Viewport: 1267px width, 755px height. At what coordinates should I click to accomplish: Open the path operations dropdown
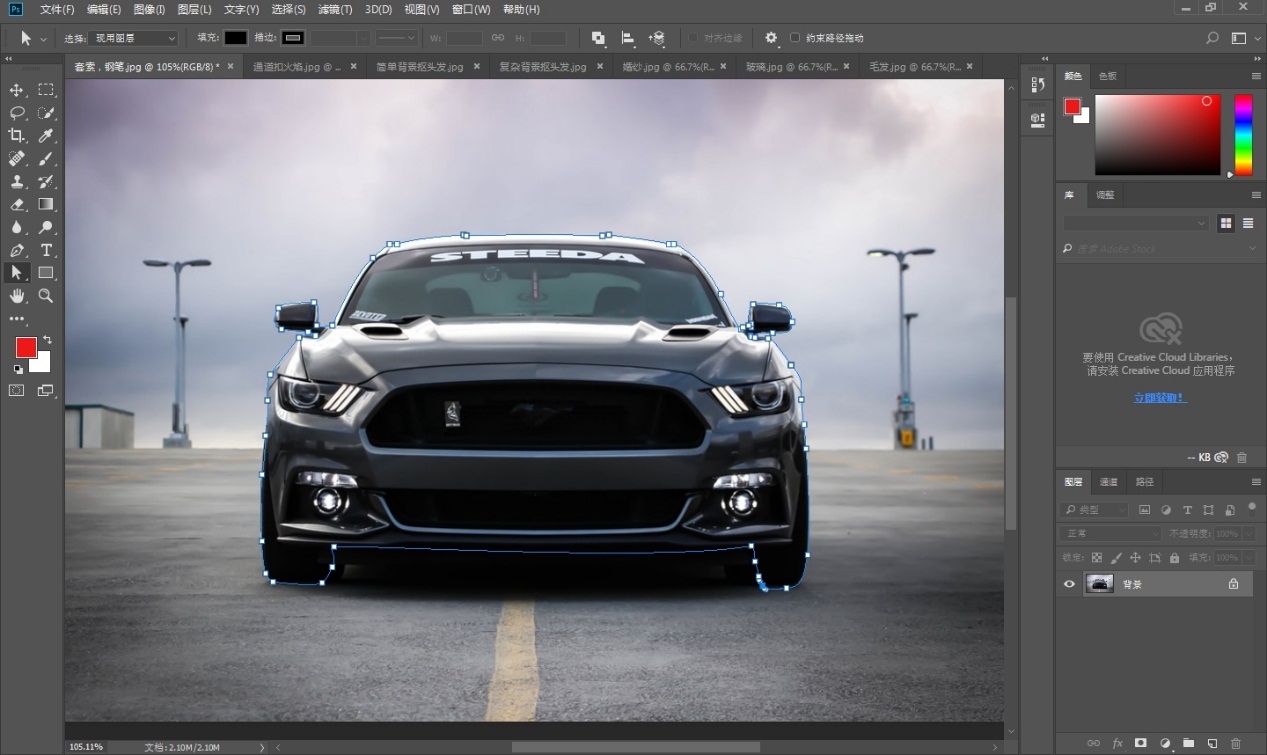pyautogui.click(x=598, y=38)
